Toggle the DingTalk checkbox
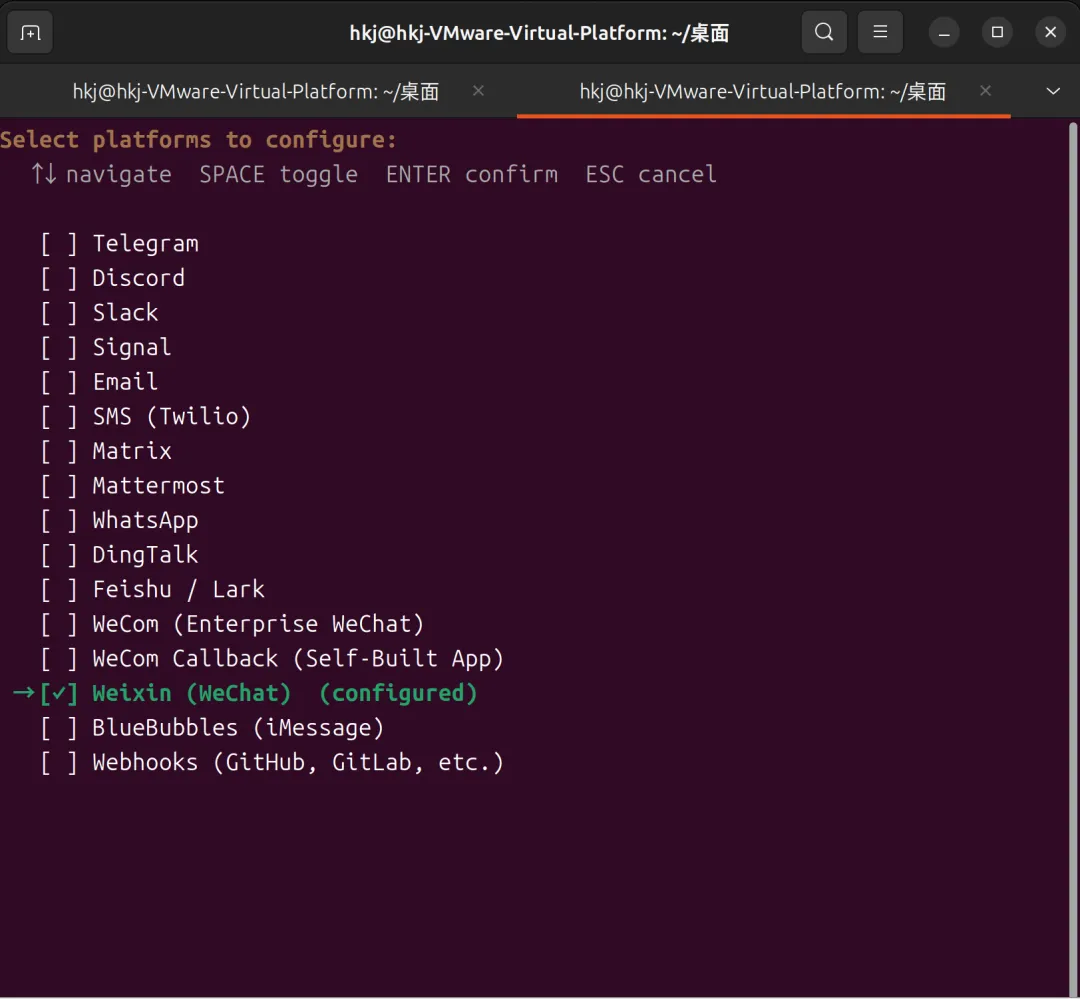This screenshot has height=999, width=1080. click(x=59, y=555)
